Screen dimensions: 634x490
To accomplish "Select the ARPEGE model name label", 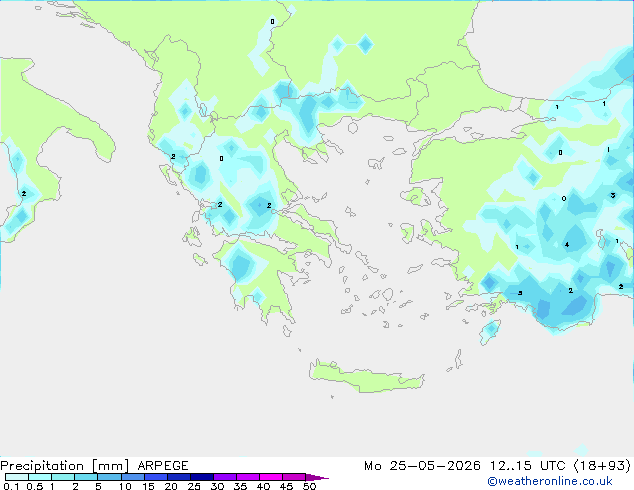I will (163, 466).
